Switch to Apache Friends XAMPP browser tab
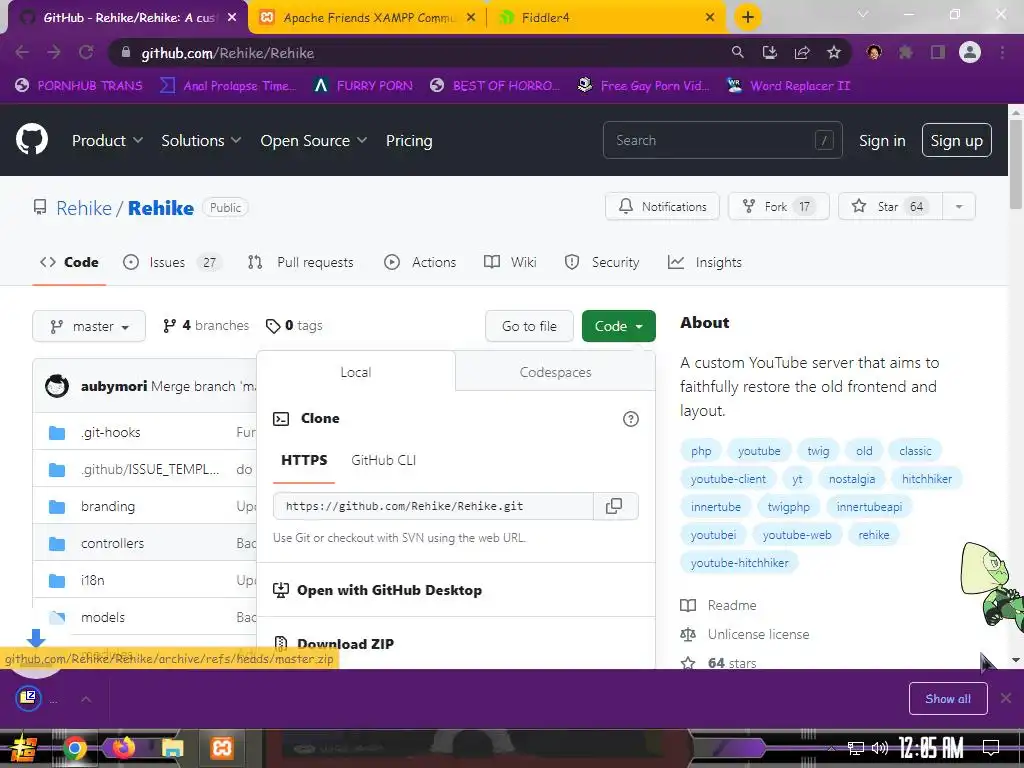The height and width of the screenshot is (768, 1024). click(367, 18)
